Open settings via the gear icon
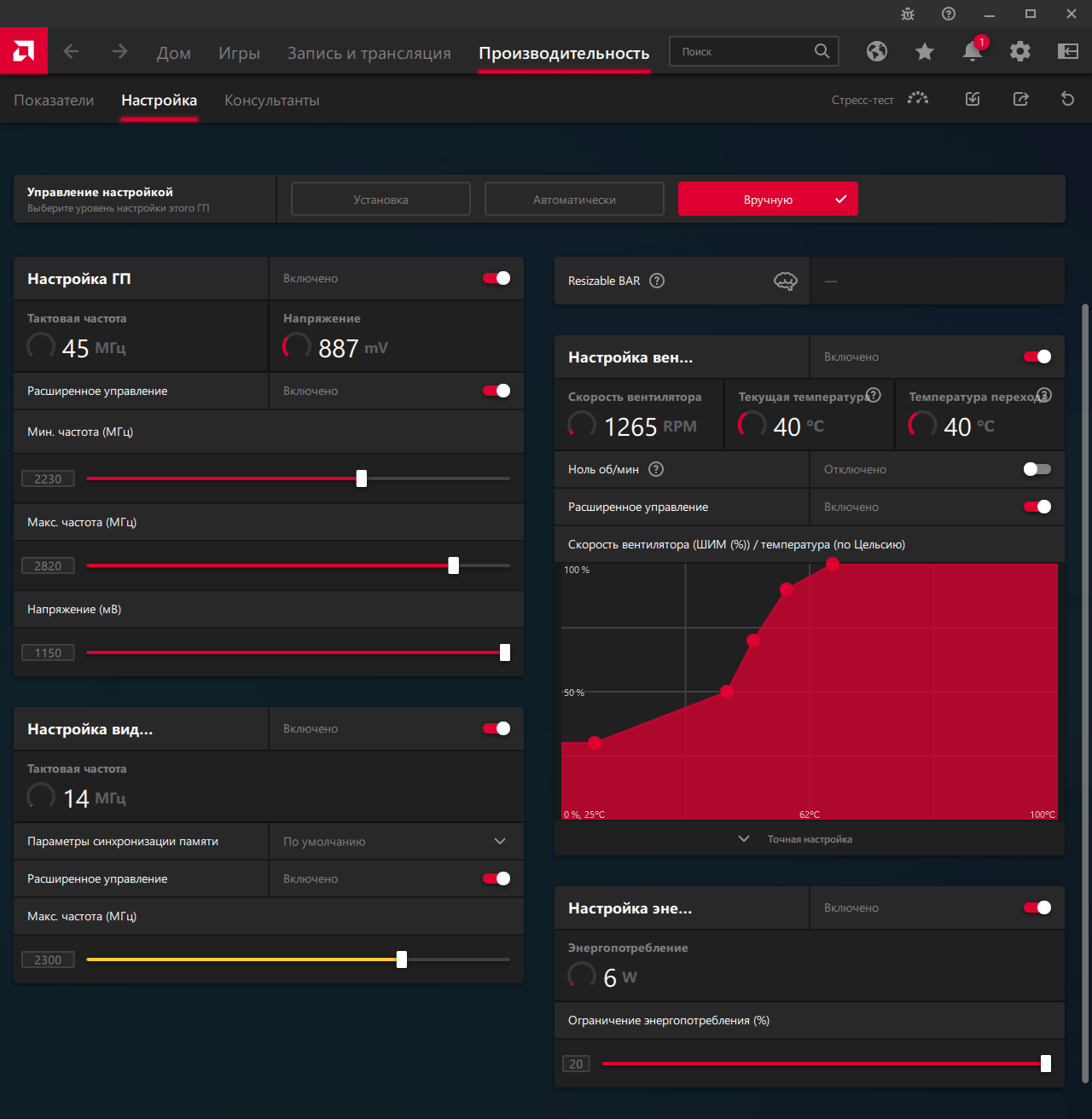This screenshot has height=1119, width=1092. tap(1019, 51)
